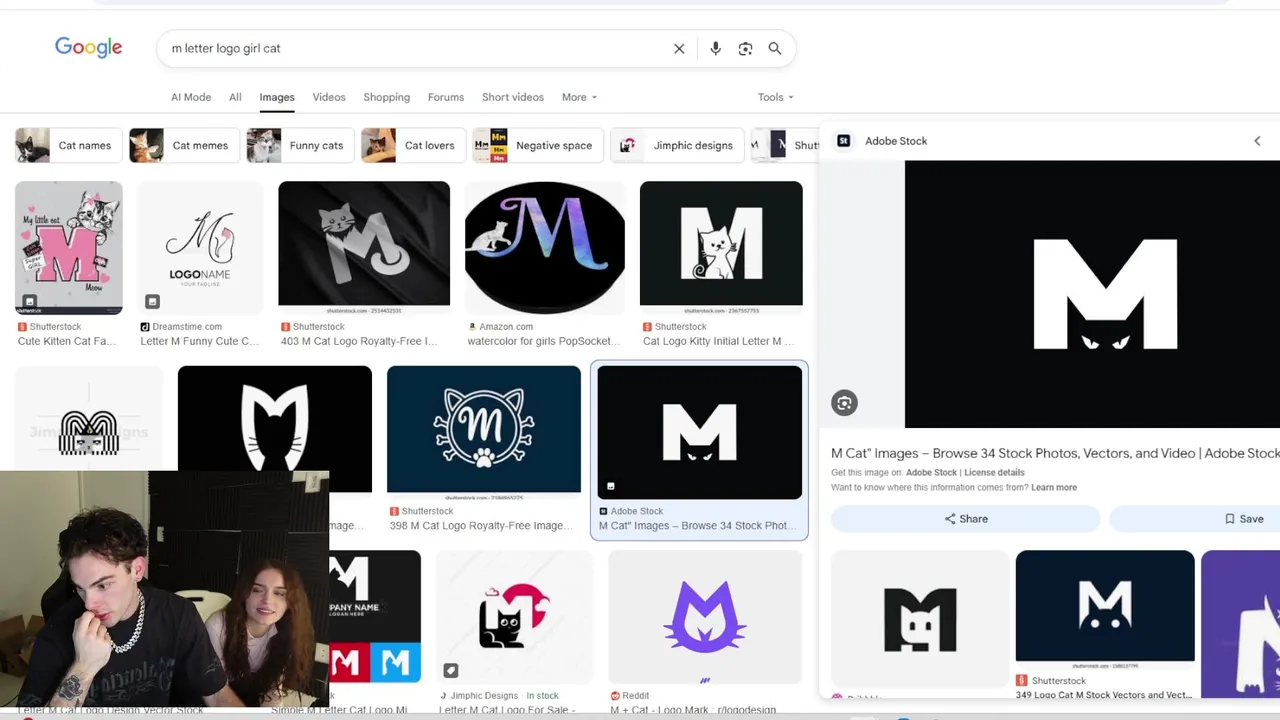Open the Jimphic Designs black cat logo thumbnail

(x=514, y=616)
